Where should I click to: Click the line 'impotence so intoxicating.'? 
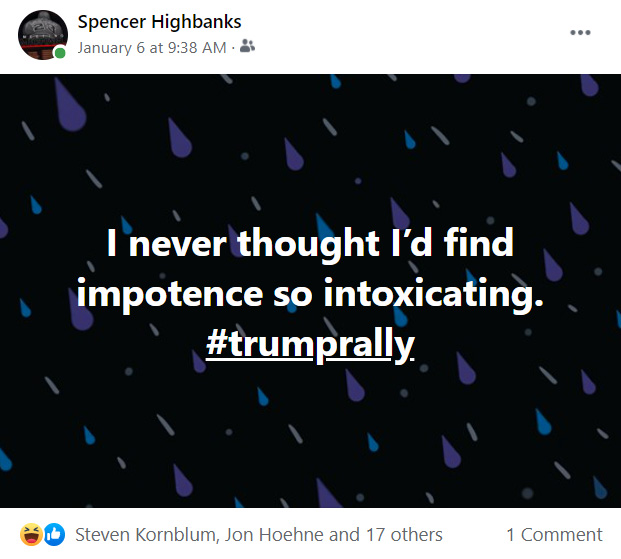pyautogui.click(x=310, y=294)
